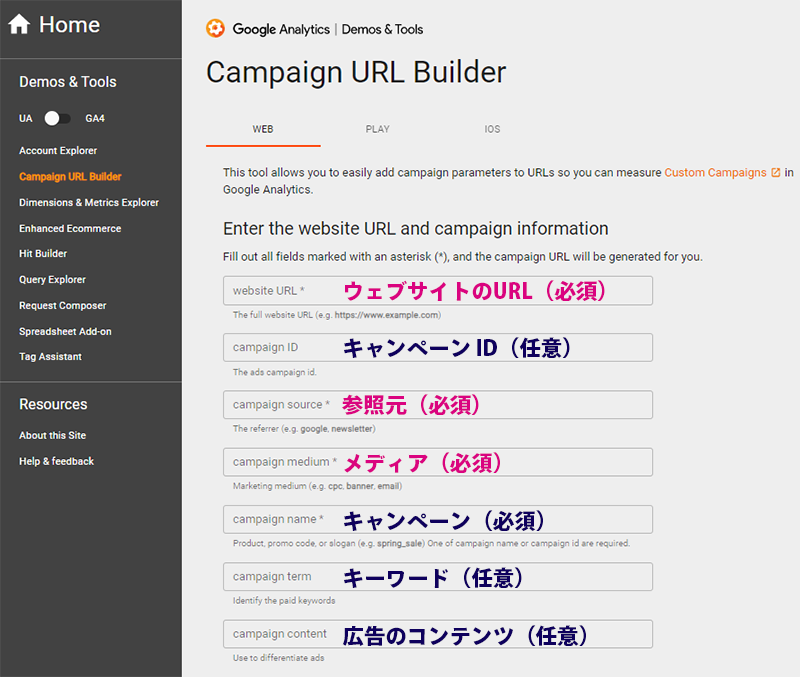Click "The full website URL" helper text
800x677 pixels.
click(337, 315)
